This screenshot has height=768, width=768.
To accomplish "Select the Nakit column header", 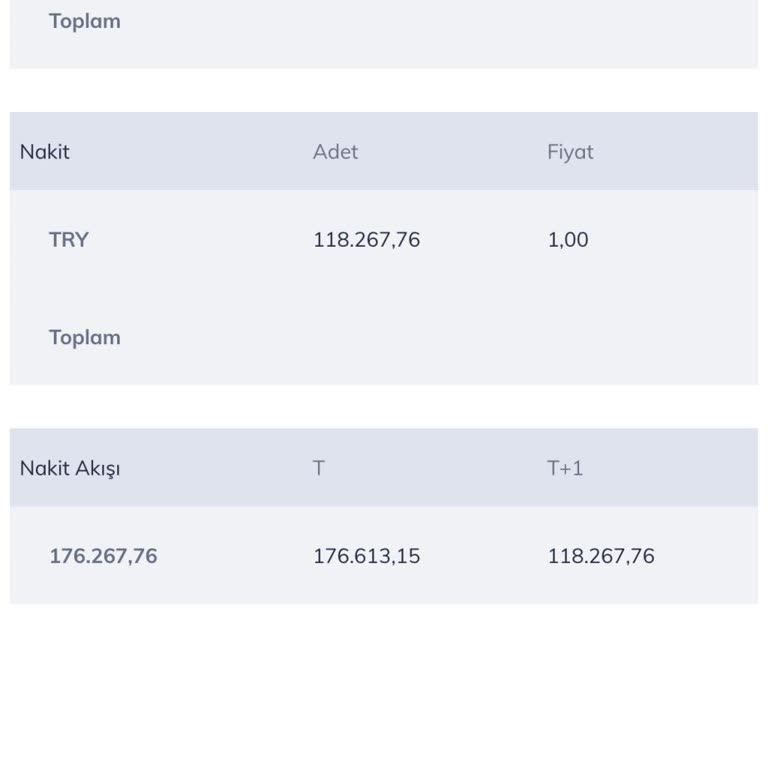I will pos(45,152).
